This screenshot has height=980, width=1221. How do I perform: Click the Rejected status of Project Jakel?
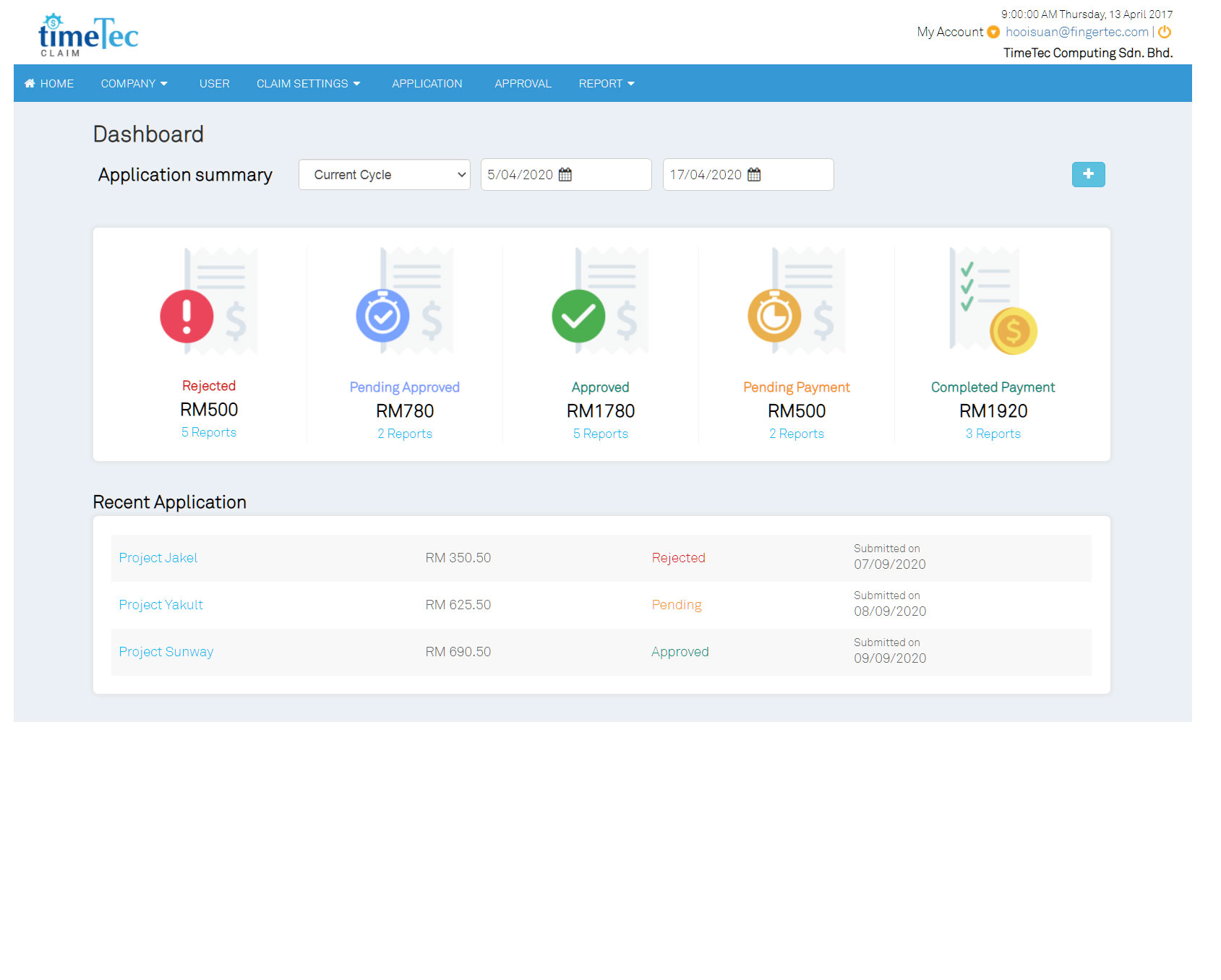(678, 558)
